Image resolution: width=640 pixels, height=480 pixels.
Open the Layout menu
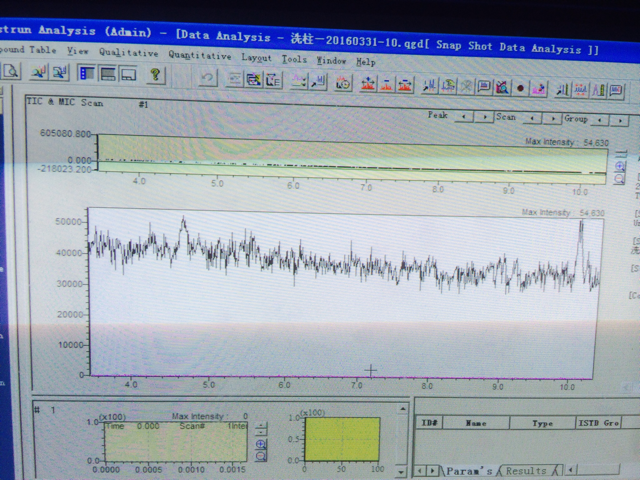256,58
